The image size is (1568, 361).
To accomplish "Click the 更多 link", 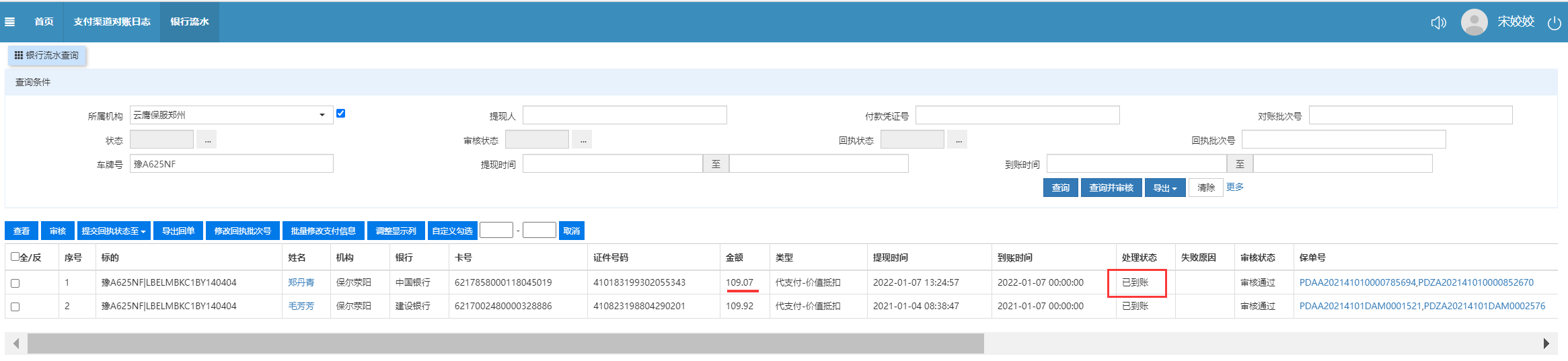I will (x=1235, y=187).
